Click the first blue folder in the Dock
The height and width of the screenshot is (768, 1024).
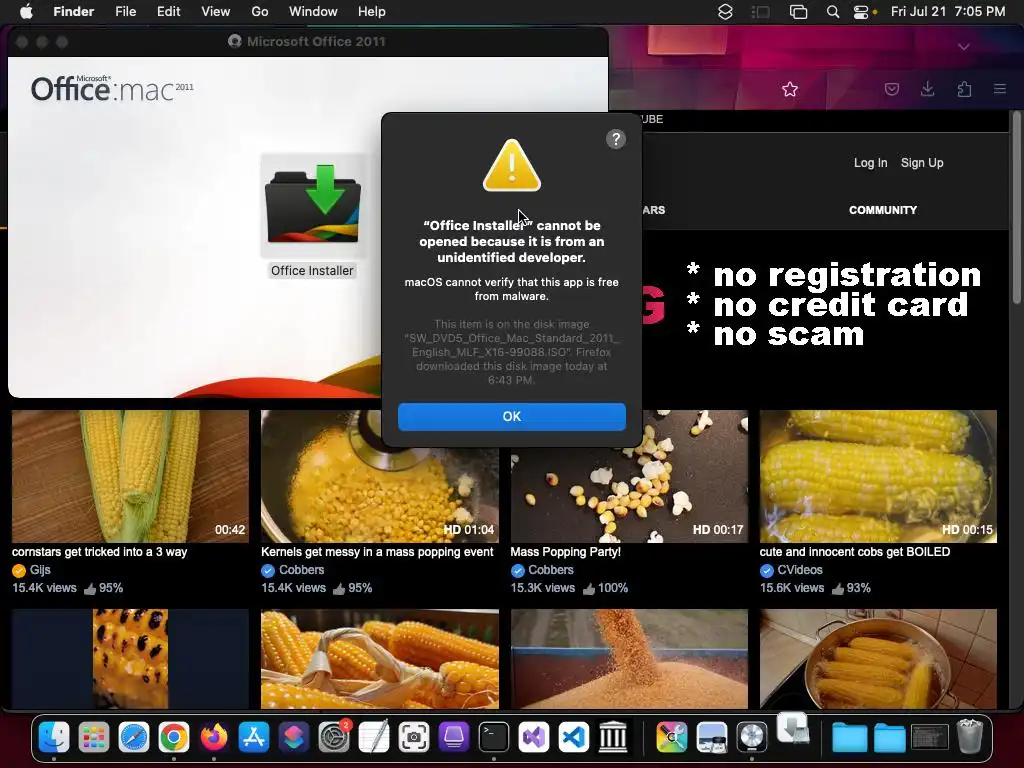tap(850, 739)
